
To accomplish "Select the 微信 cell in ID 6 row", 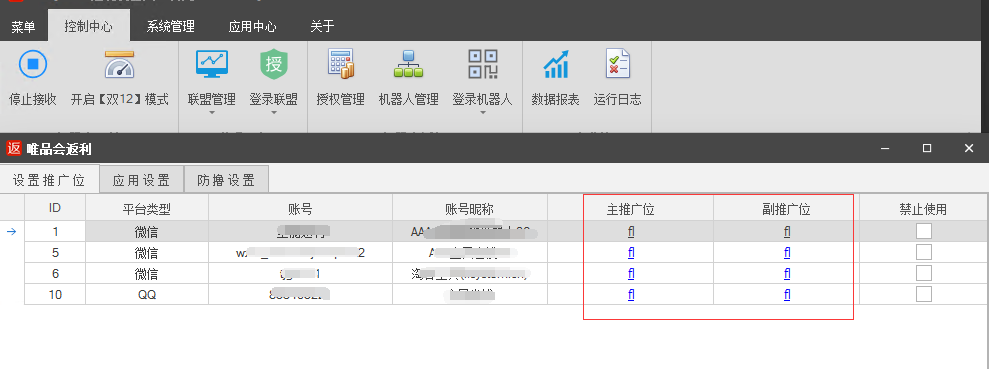I will click(x=147, y=274).
